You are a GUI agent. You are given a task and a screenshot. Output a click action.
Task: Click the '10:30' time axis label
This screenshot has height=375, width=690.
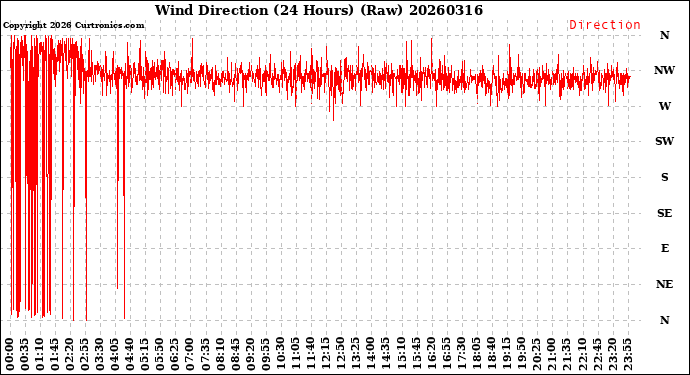[281, 354]
